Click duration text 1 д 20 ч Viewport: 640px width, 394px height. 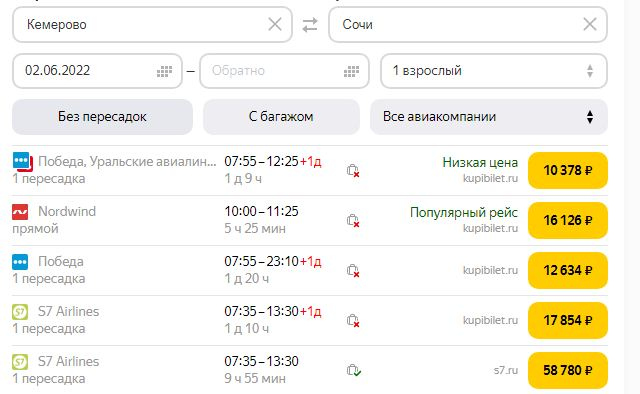coord(246,278)
